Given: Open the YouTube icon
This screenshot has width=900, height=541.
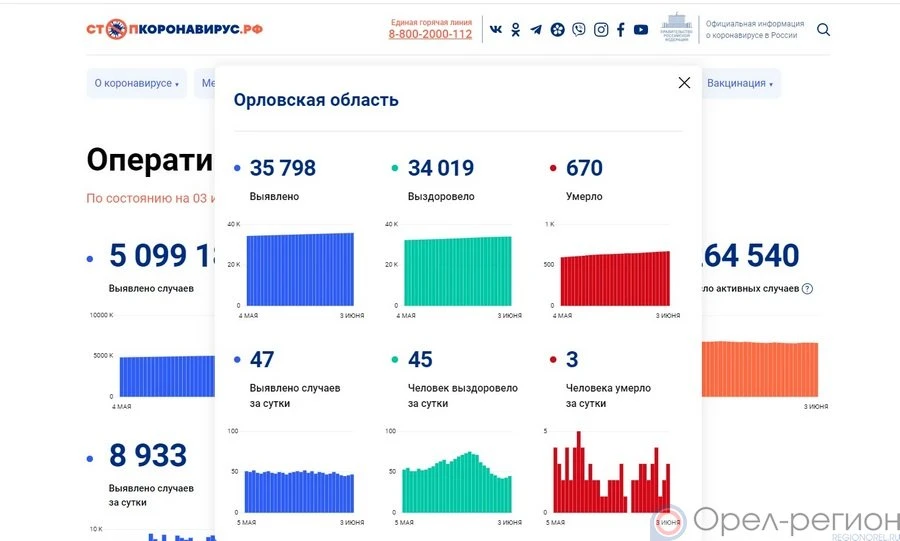Looking at the screenshot, I should coord(641,30).
